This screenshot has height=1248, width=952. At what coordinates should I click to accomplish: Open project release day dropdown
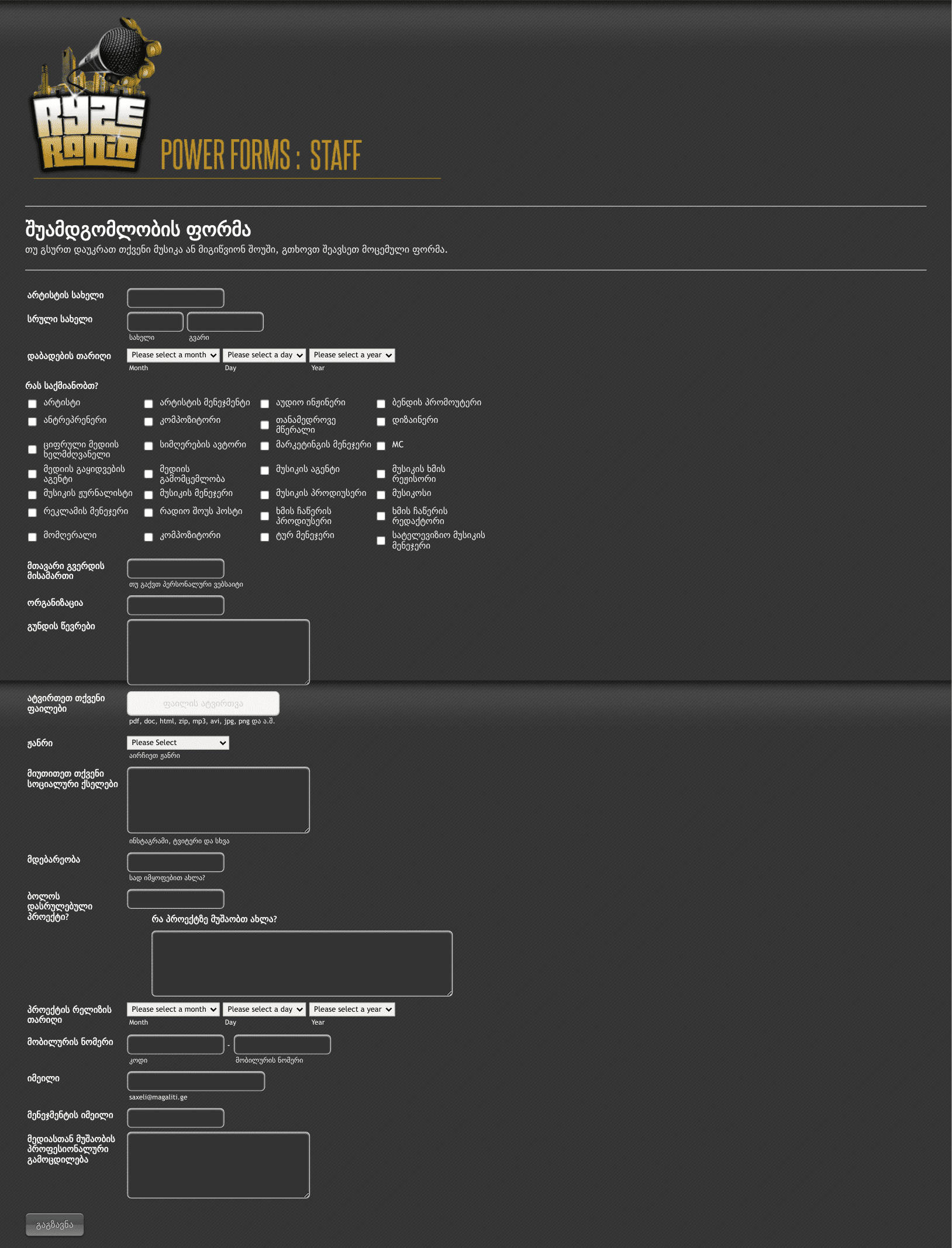click(264, 1009)
